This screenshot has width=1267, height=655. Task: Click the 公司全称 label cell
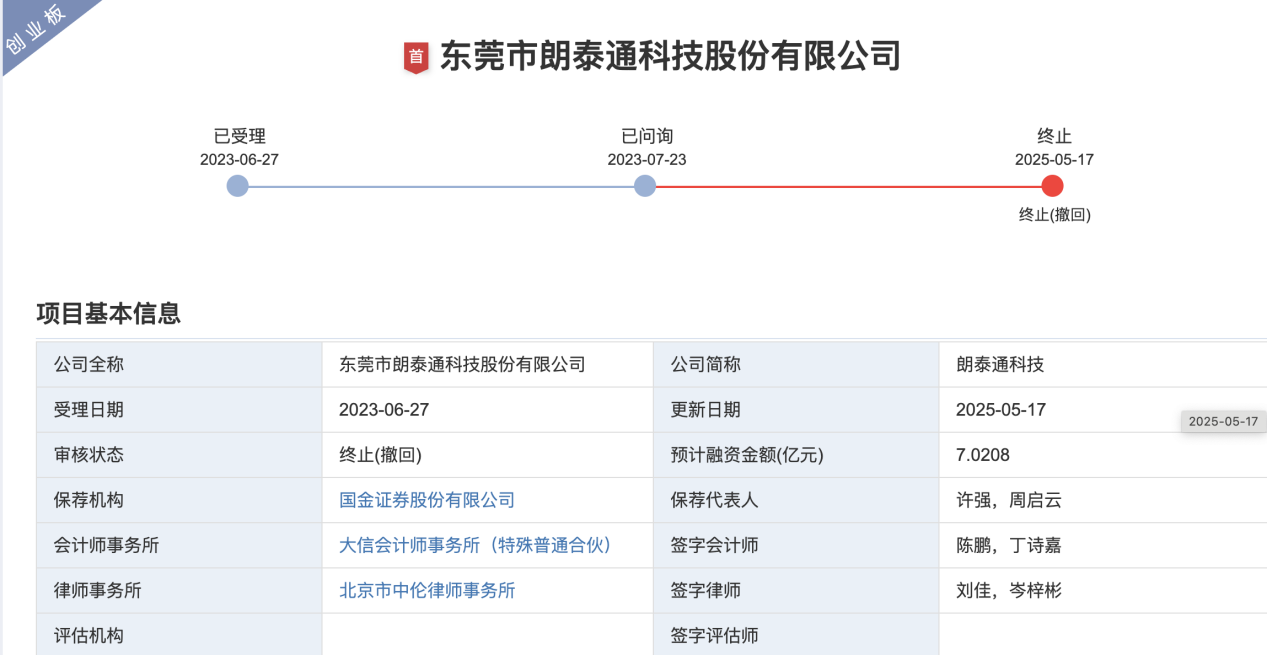click(179, 365)
